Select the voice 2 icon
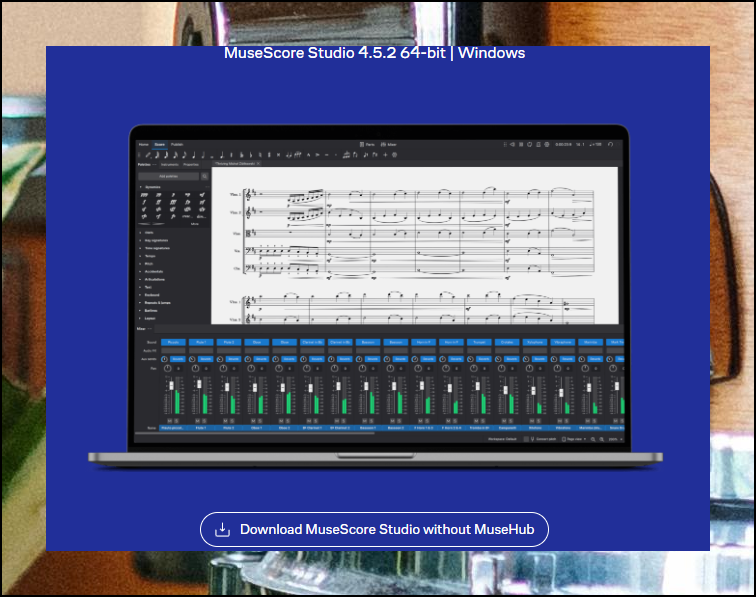The height and width of the screenshot is (597, 756). click(x=374, y=155)
